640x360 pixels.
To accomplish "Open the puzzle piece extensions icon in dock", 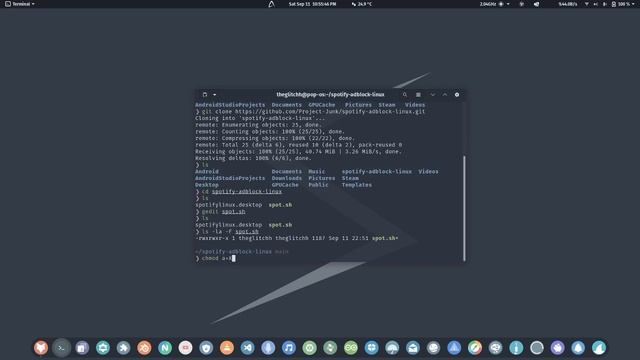I will [124, 348].
